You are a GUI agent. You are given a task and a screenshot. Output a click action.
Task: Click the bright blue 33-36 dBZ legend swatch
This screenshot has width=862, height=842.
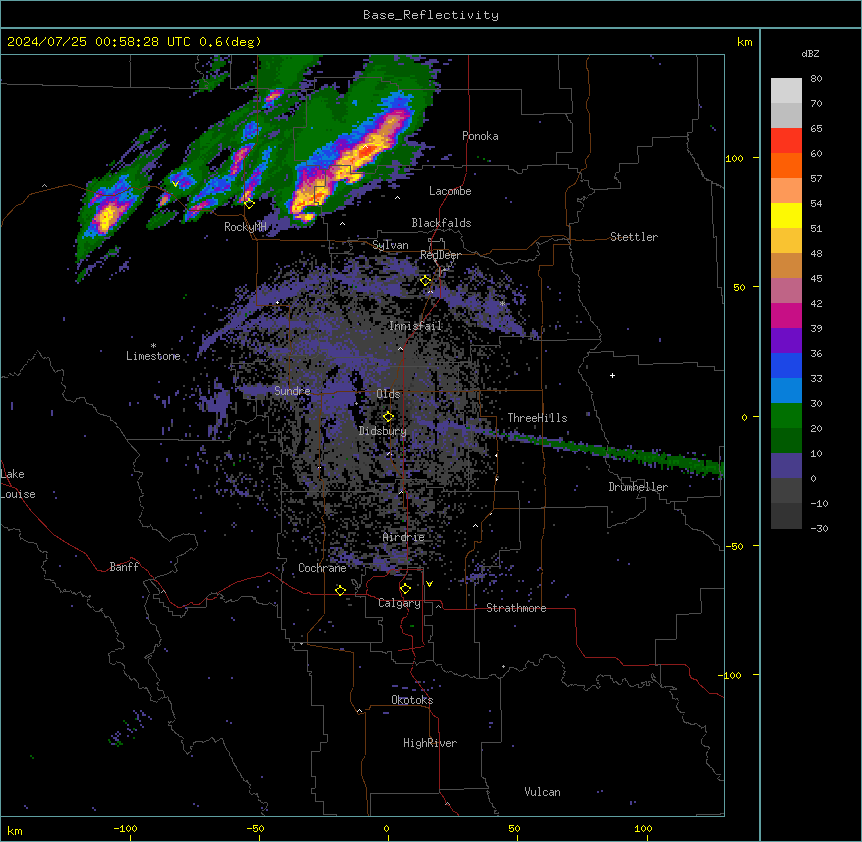[786, 366]
